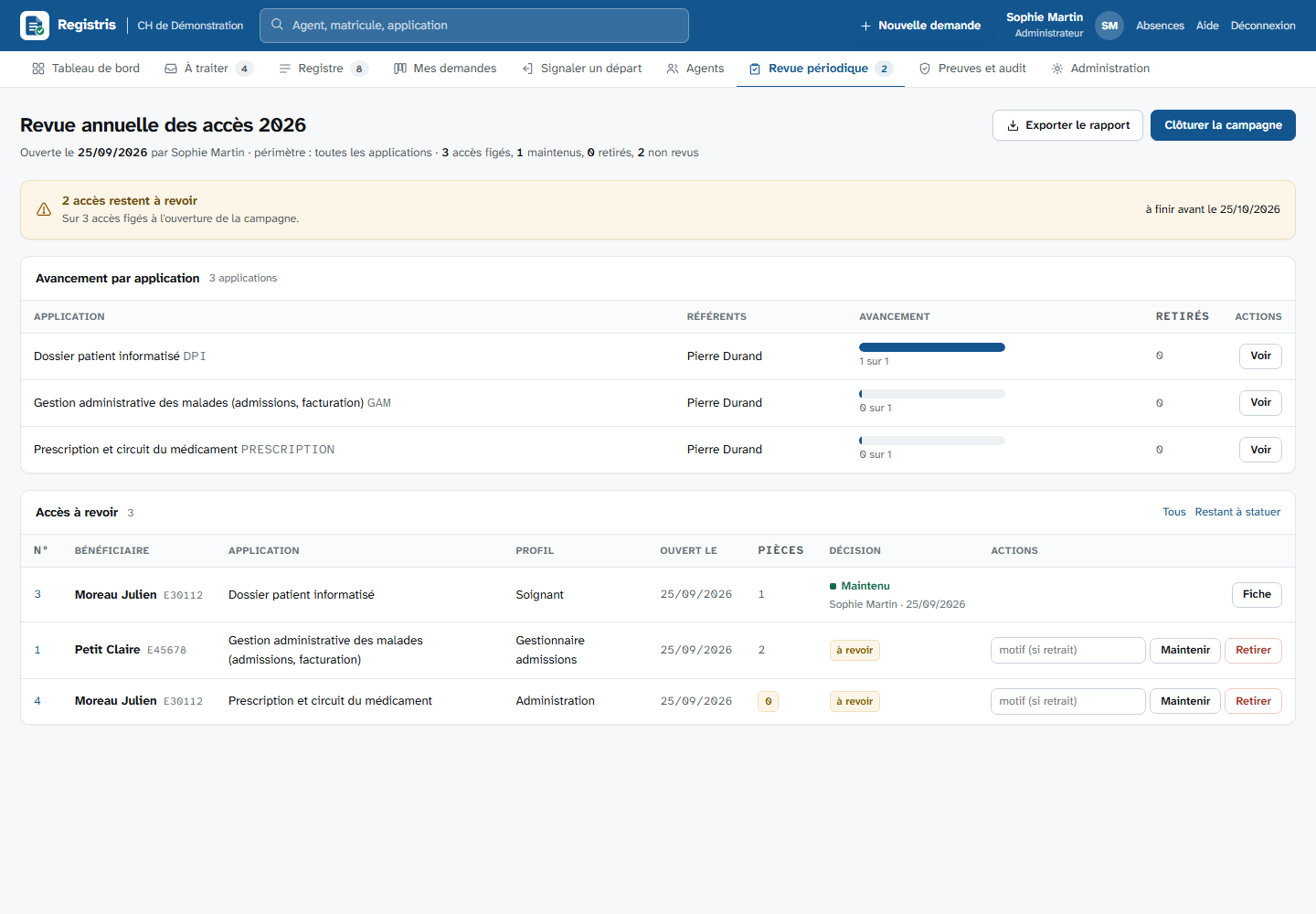The width and height of the screenshot is (1316, 914).
Task: Click the Revue périodique clipboard icon
Action: 755,69
